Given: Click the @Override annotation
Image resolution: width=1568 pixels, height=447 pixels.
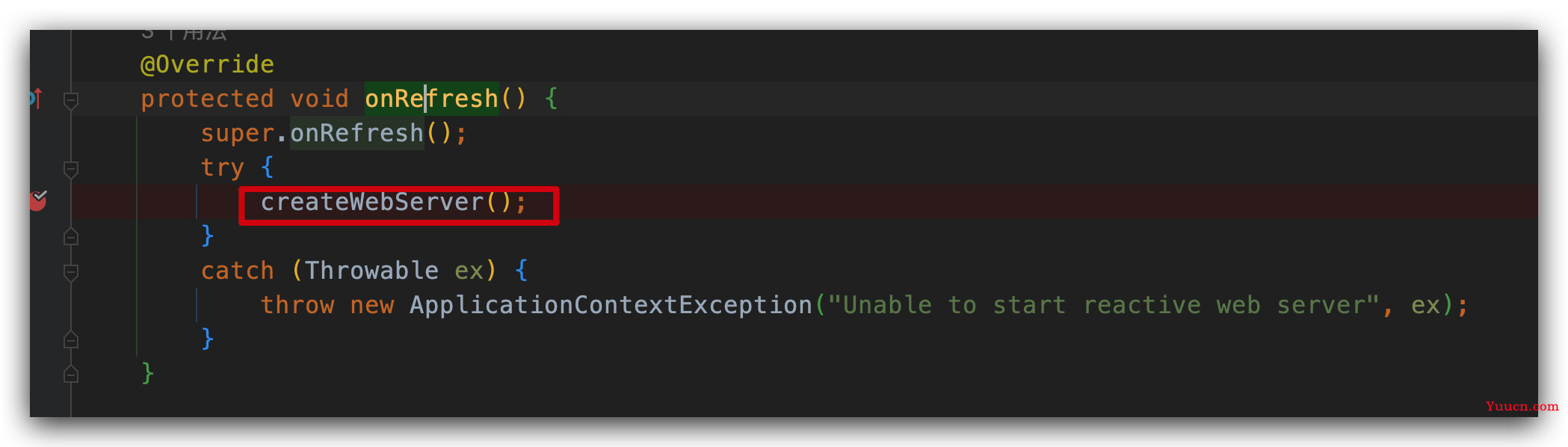Looking at the screenshot, I should tap(207, 64).
